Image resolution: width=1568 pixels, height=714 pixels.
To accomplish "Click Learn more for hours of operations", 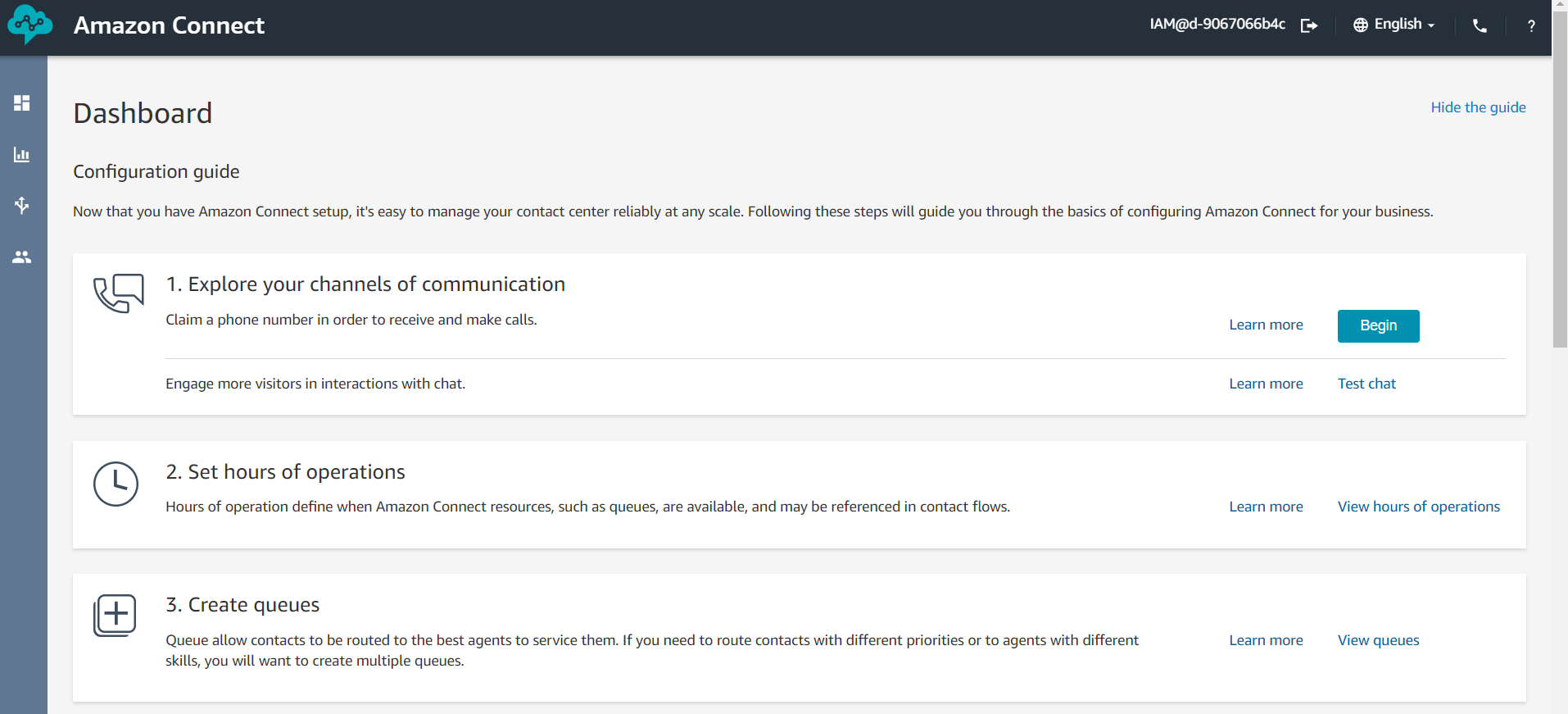I will [1266, 507].
